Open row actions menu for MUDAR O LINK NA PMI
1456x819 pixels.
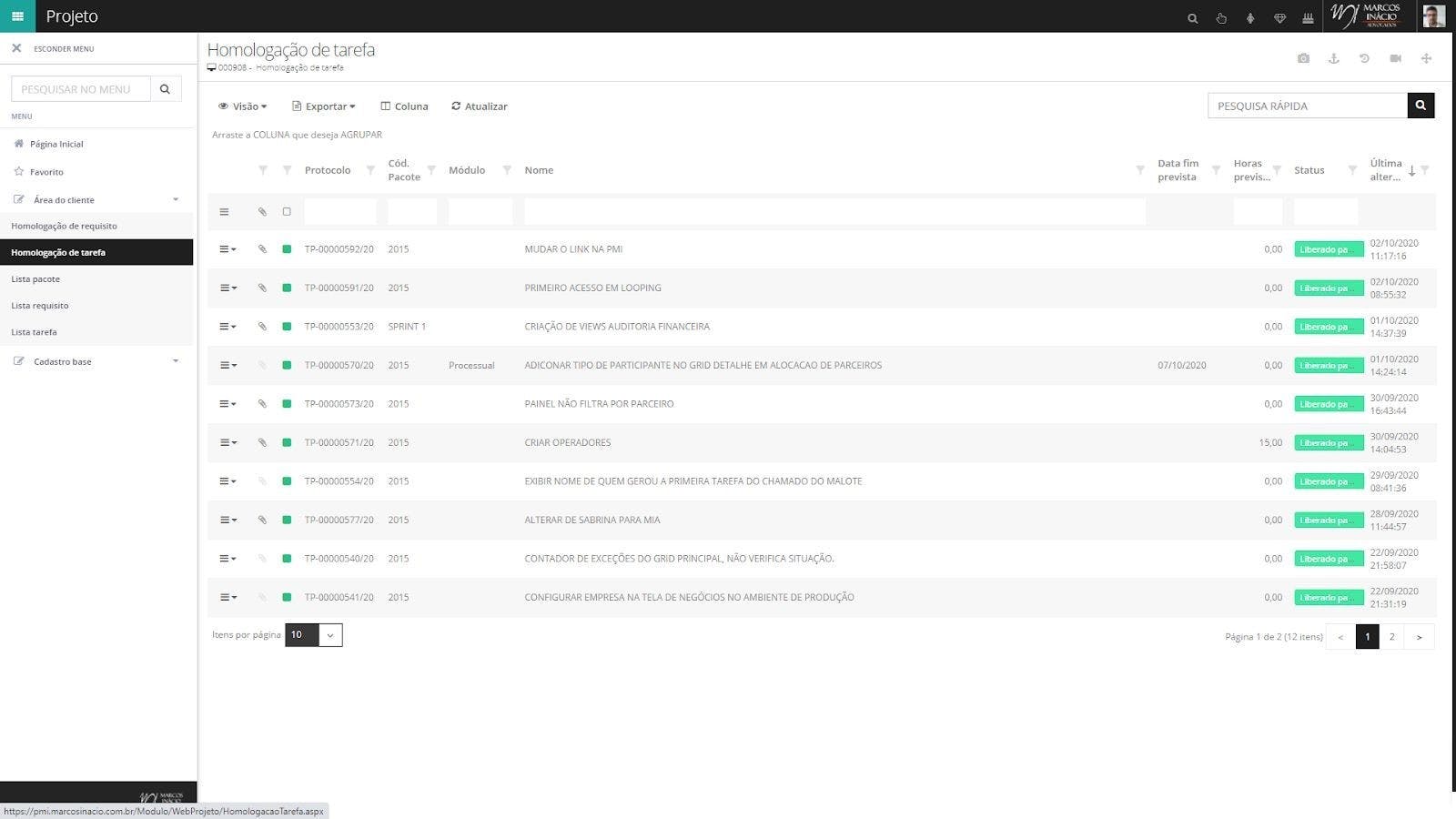pos(227,249)
